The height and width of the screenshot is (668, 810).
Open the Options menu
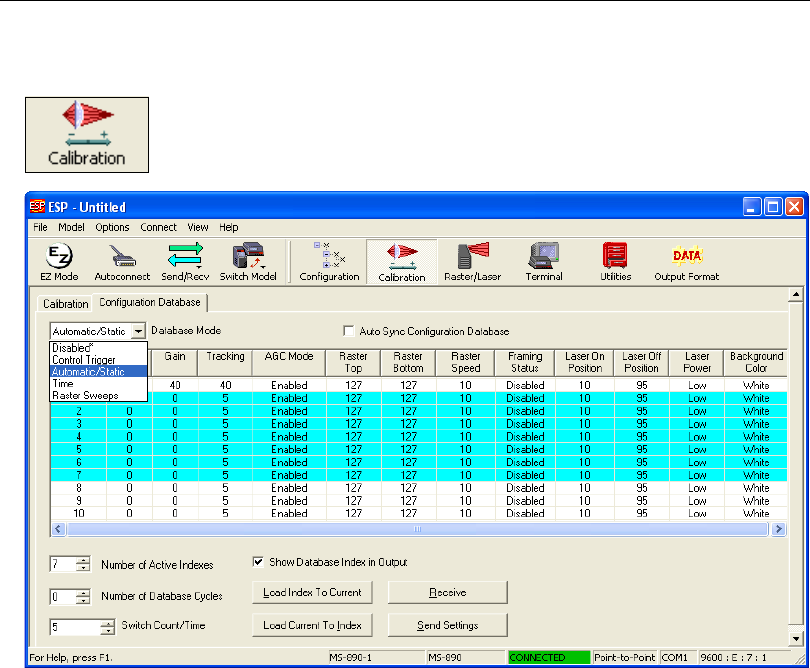112,227
